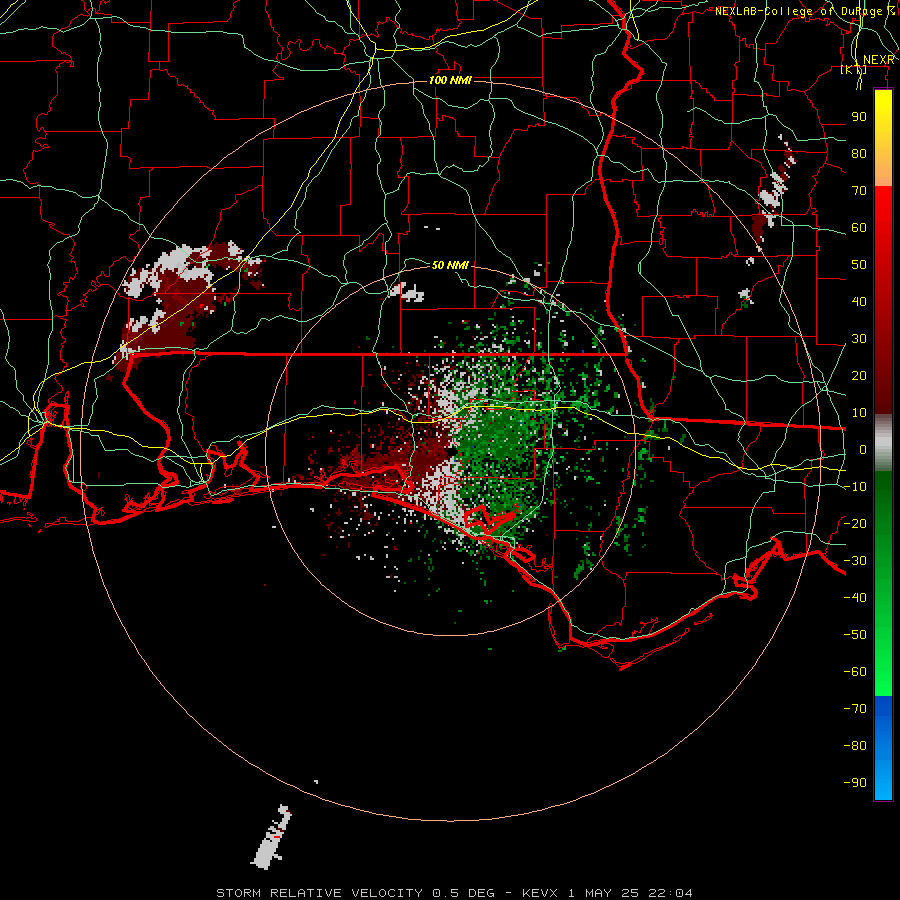Click the 40 value on velocity scale
Image resolution: width=900 pixels, height=900 pixels.
click(859, 301)
